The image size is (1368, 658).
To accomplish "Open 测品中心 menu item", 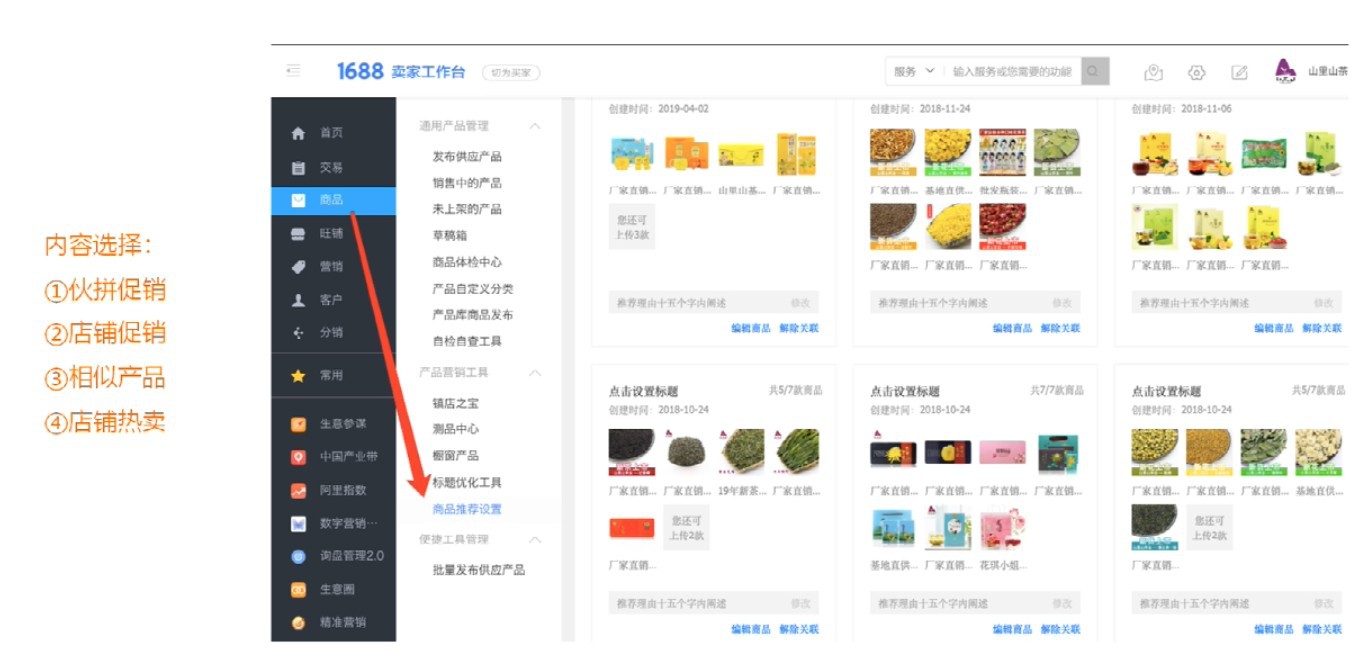I will click(456, 429).
